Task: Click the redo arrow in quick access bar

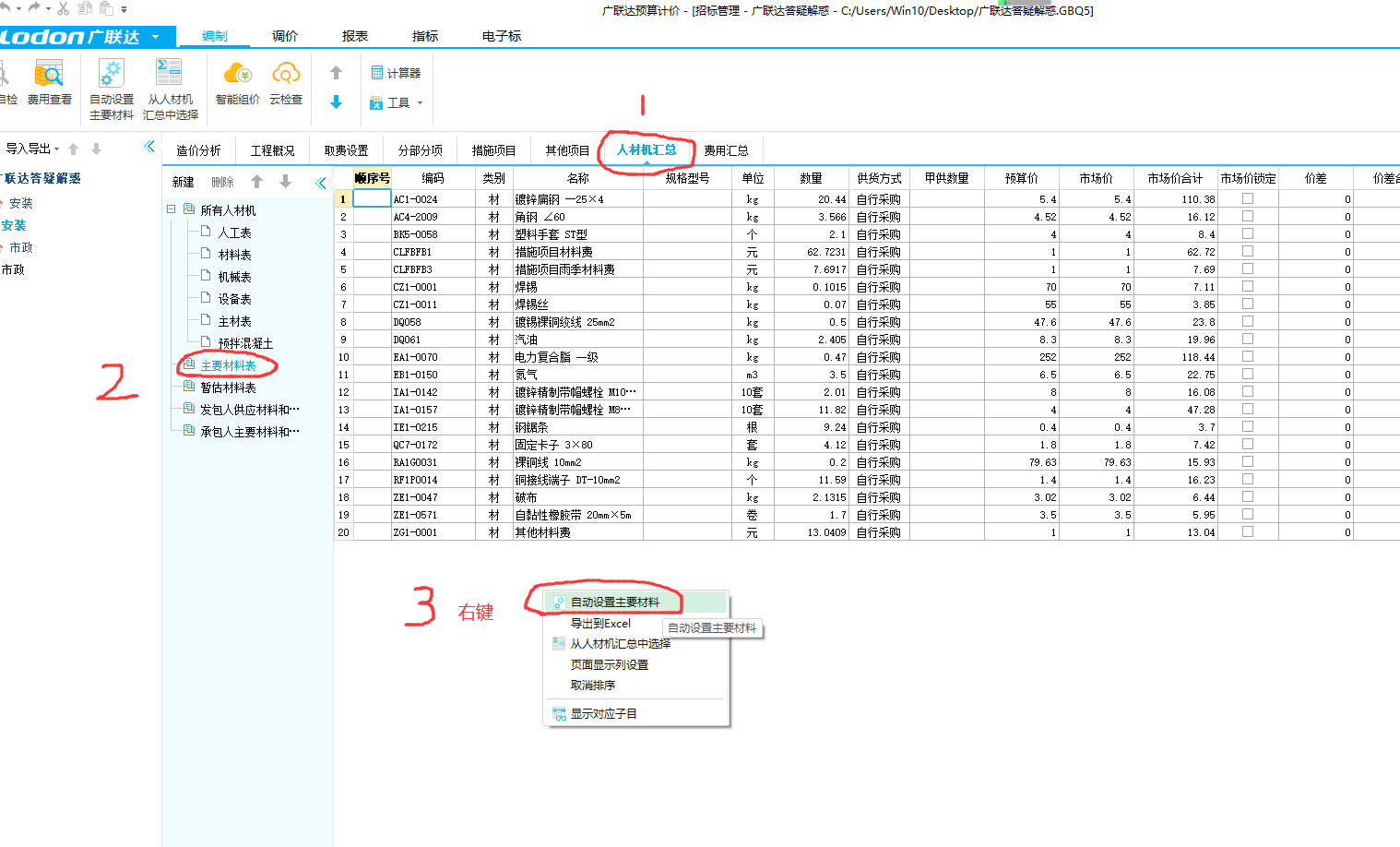Action: tap(34, 7)
